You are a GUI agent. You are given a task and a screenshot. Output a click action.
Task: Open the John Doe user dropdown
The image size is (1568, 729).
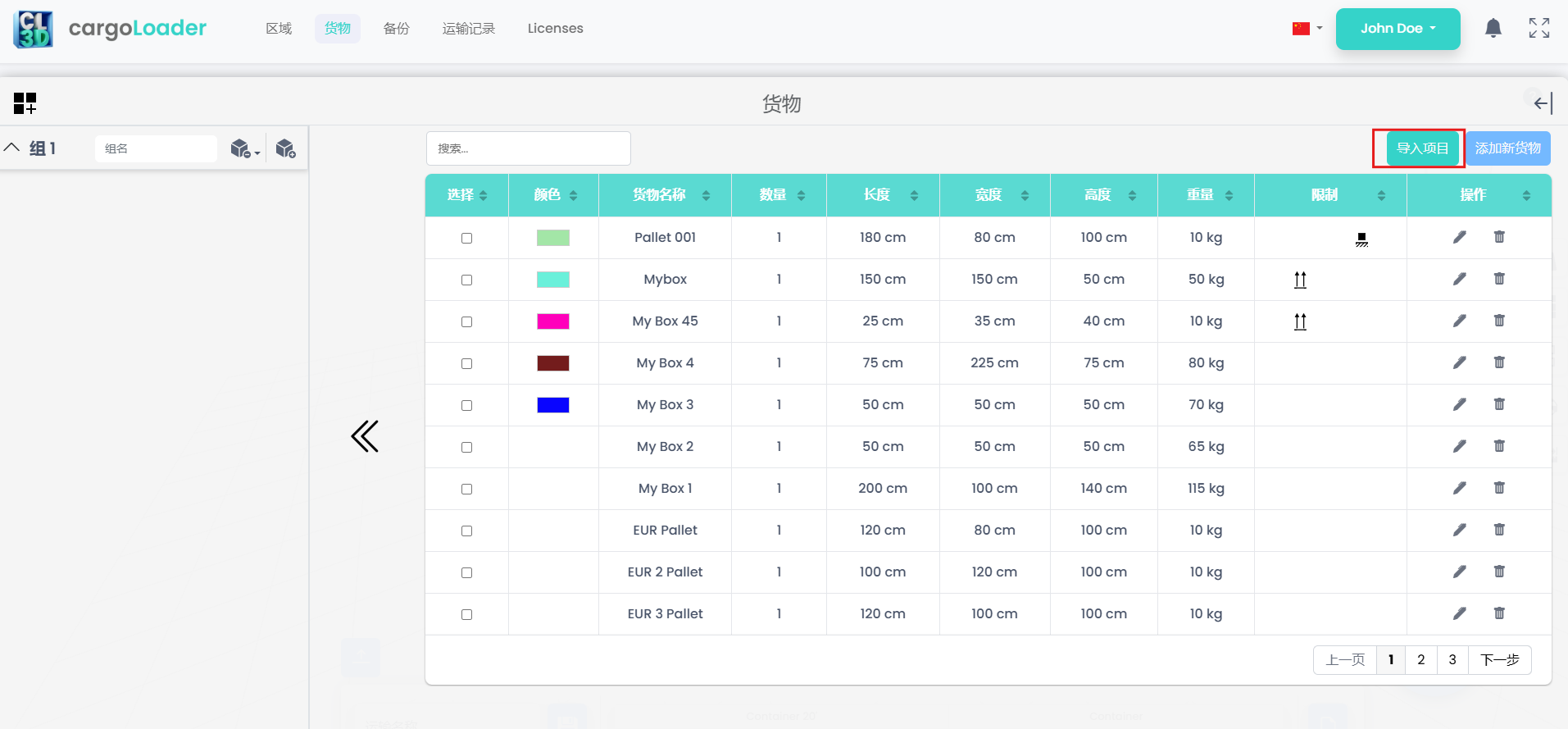coord(1398,29)
